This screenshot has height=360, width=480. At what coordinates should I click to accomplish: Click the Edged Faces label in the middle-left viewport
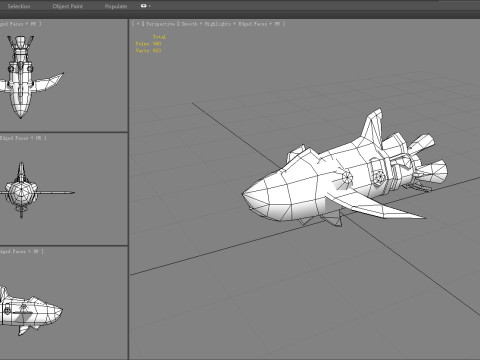[x=14, y=138]
